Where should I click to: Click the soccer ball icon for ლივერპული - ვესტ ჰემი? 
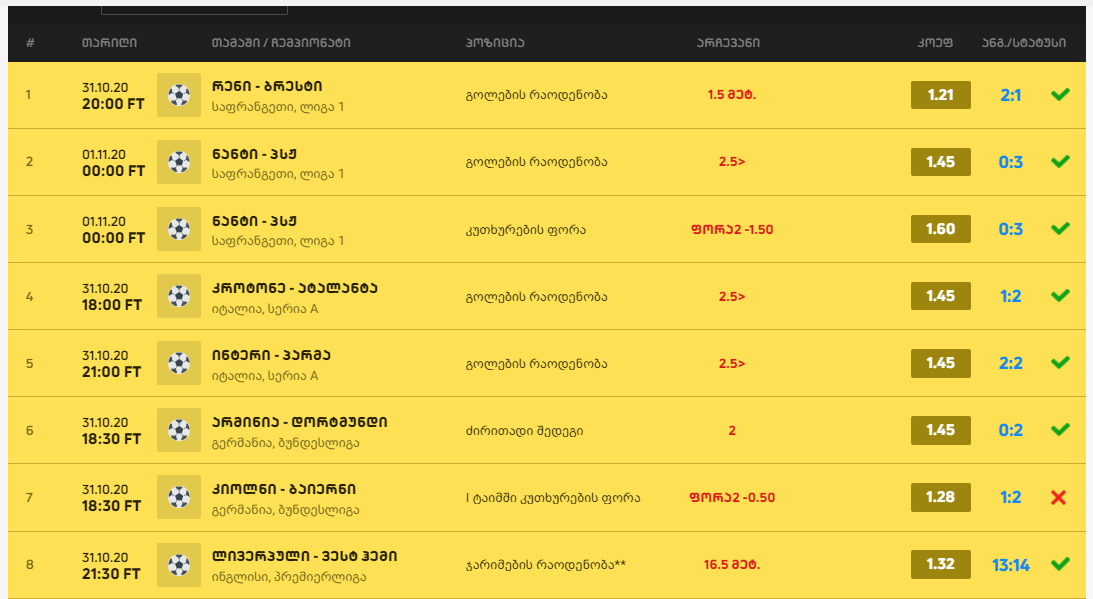179,564
